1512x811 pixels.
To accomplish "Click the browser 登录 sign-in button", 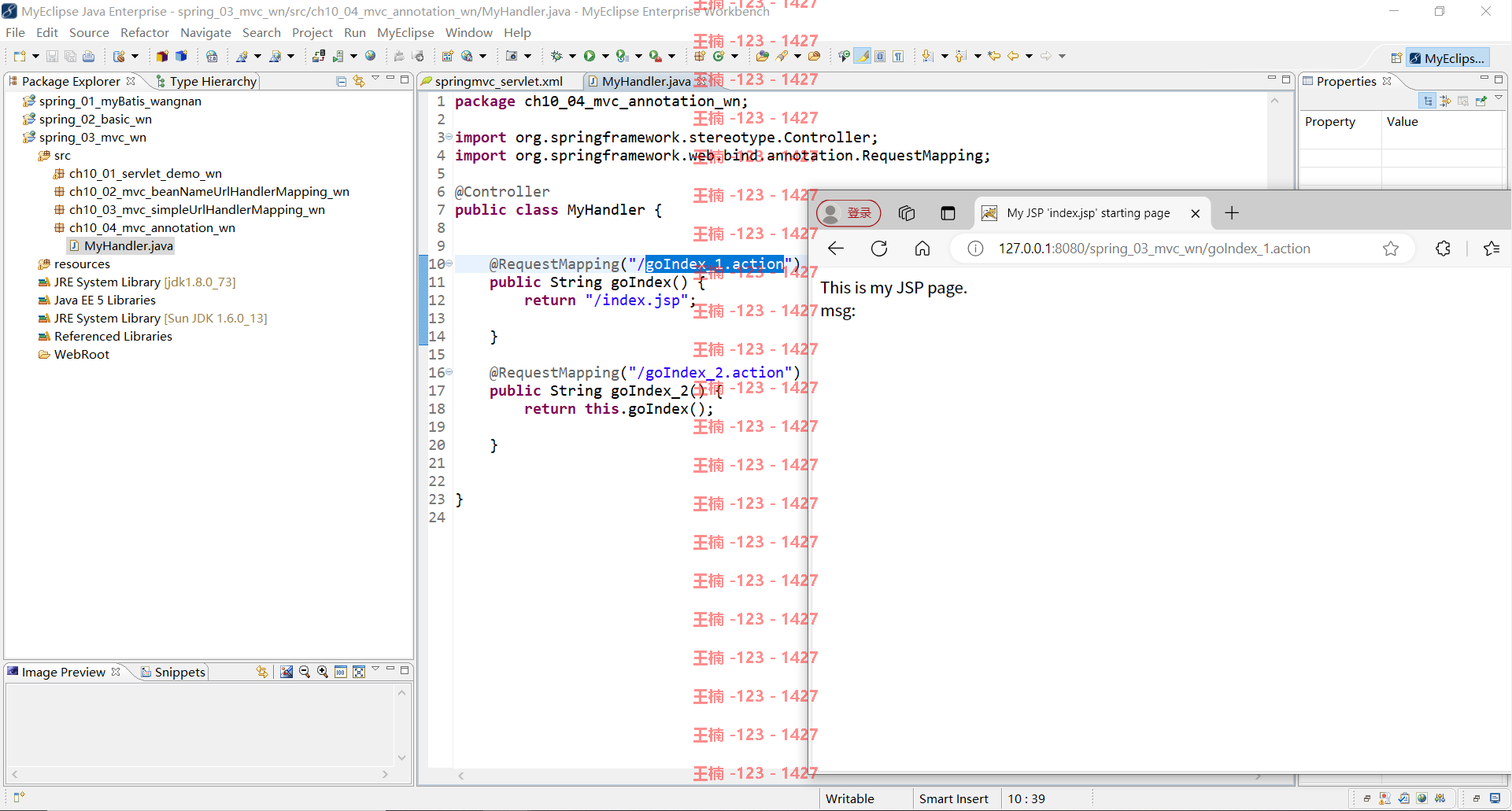I will [x=848, y=213].
